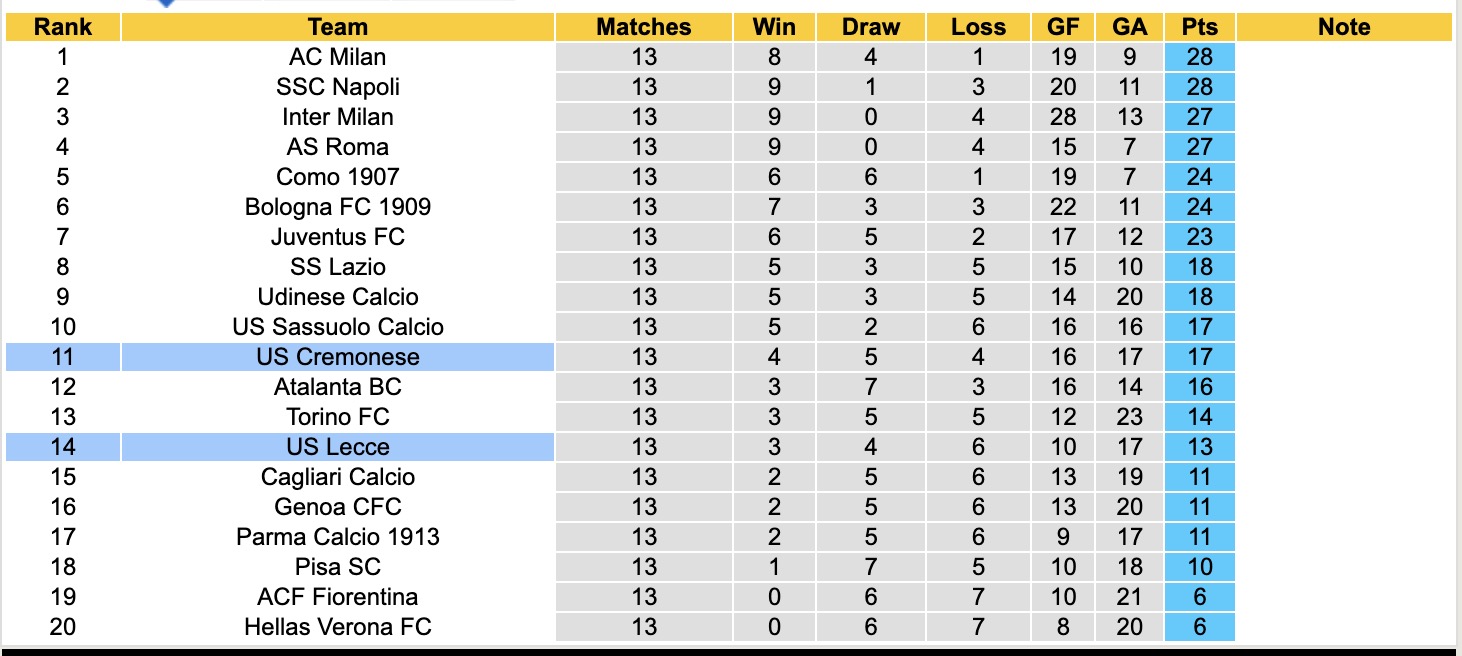
Task: Click Juventus FC in the table
Action: [338, 237]
